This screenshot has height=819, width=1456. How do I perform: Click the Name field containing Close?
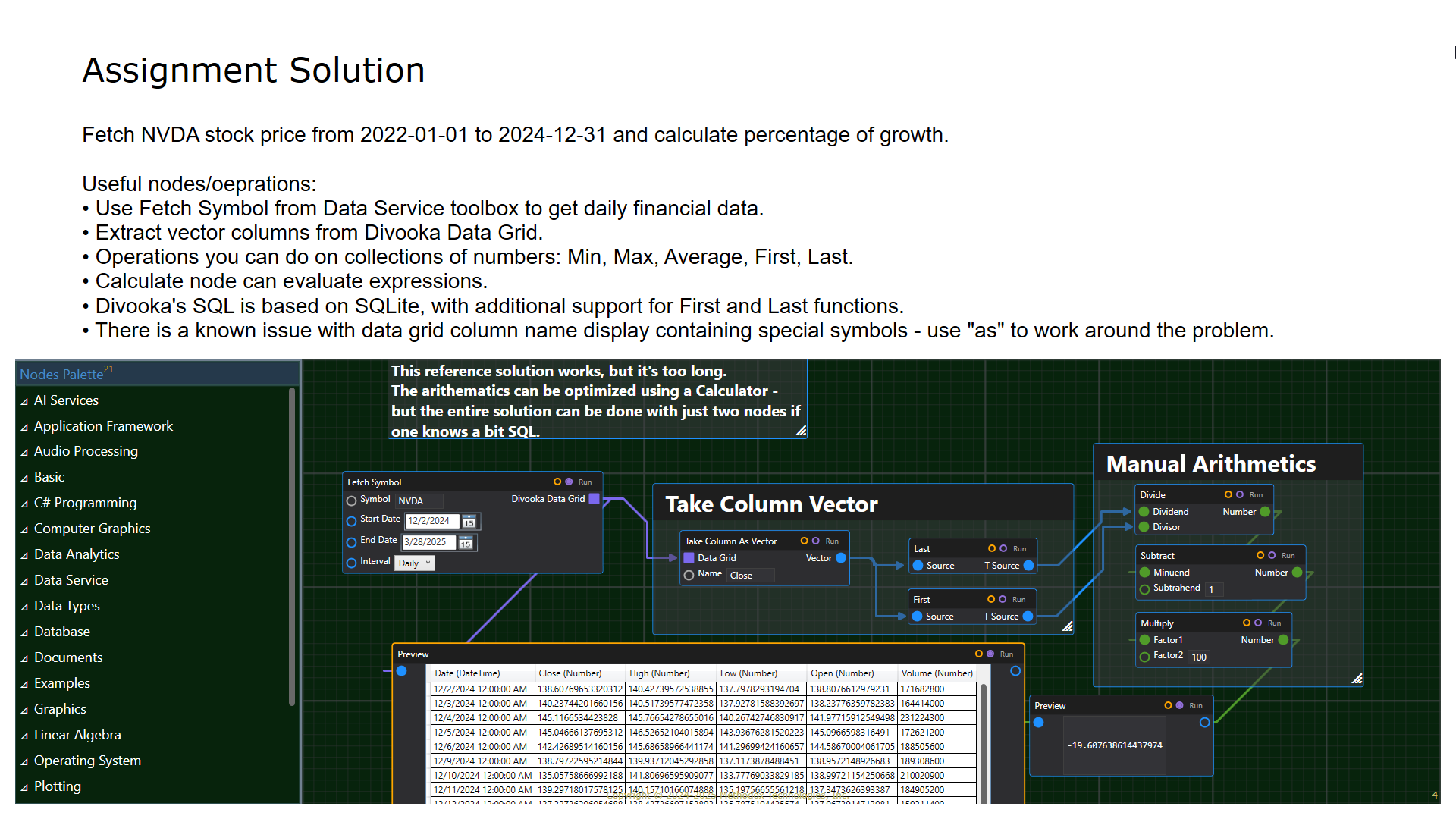click(751, 576)
